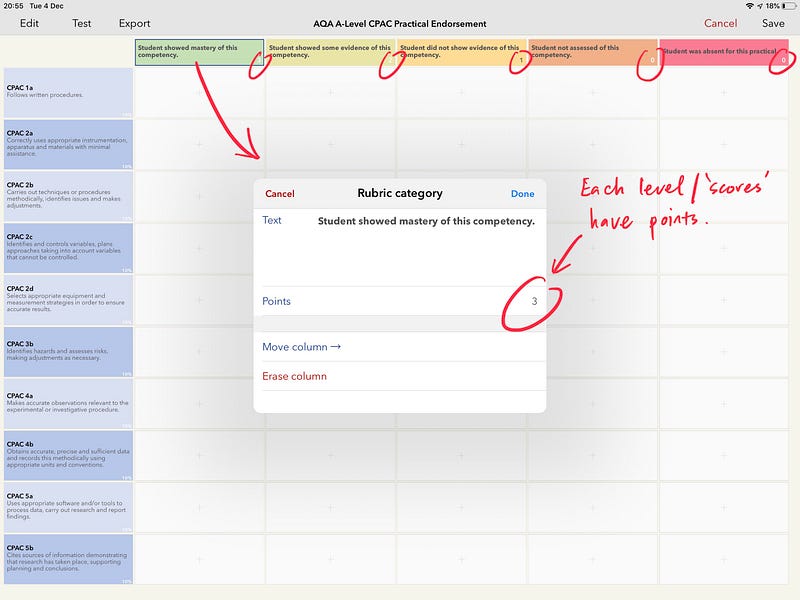Add text to CPAC 1a no-evidence cell
800x600 pixels.
(462, 92)
